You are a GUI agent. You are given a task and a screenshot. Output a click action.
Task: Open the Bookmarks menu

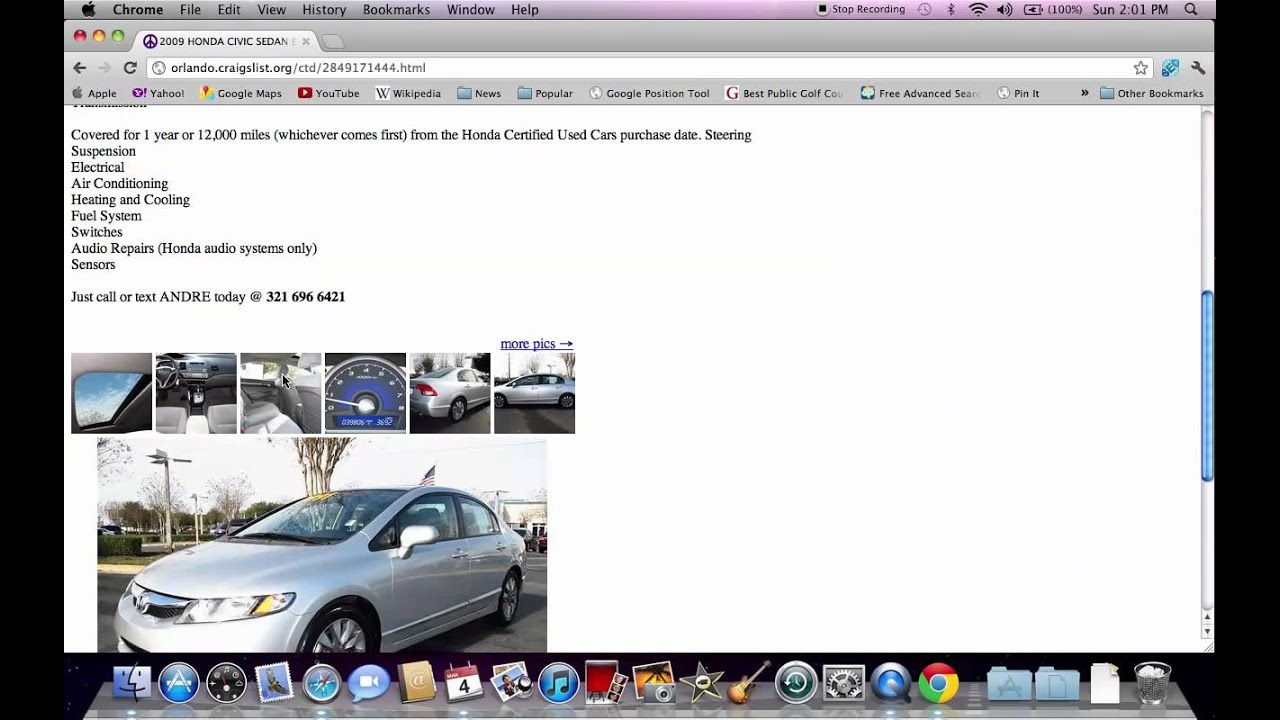[396, 9]
